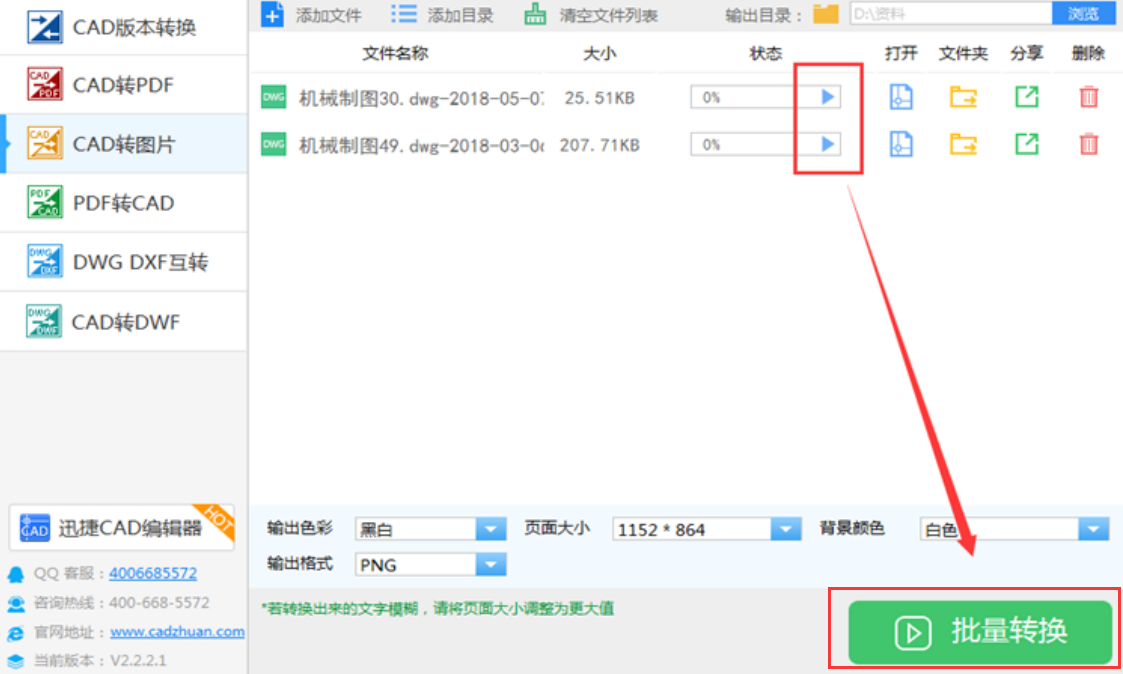The image size is (1123, 674).
Task: Click QQ客服 bell icon
Action: (x=16, y=574)
